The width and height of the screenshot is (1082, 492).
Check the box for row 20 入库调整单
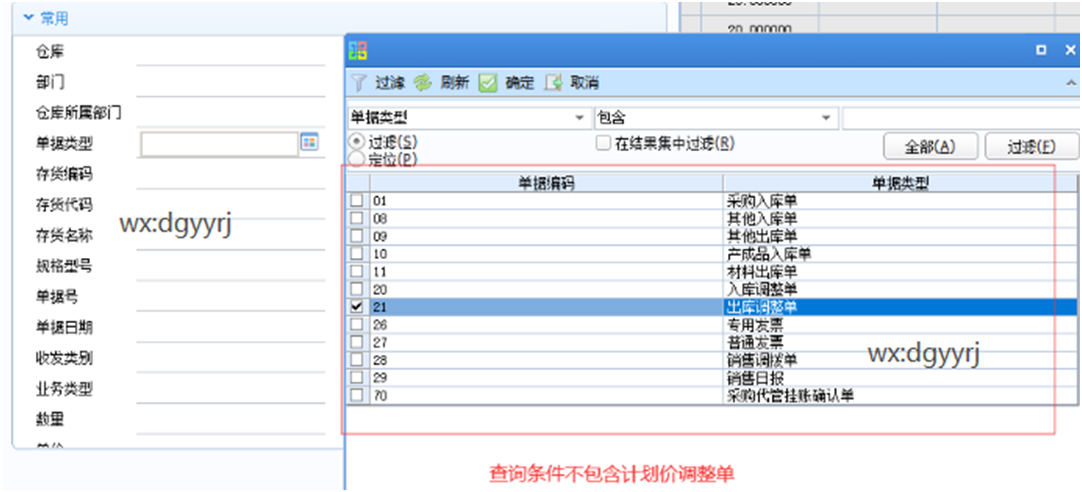click(x=357, y=289)
